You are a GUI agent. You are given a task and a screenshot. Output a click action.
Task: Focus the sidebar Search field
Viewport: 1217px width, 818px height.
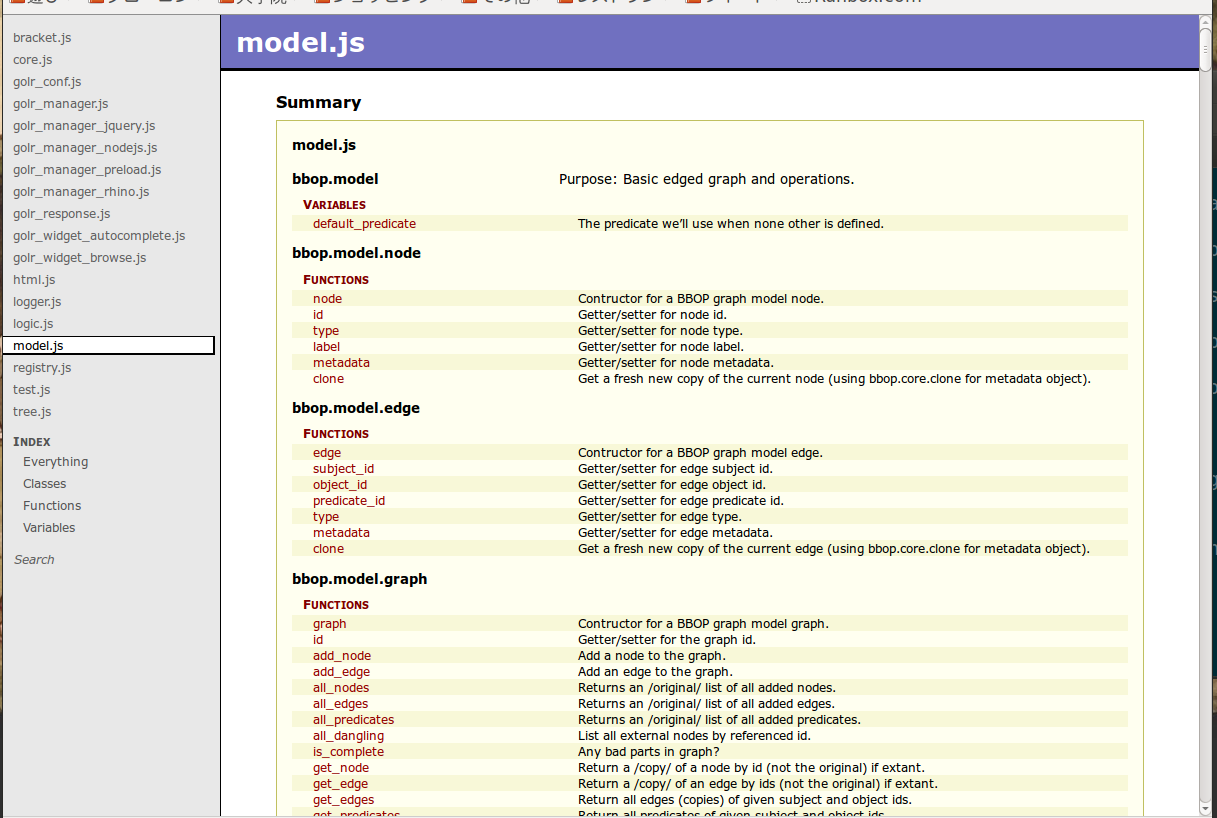point(34,560)
